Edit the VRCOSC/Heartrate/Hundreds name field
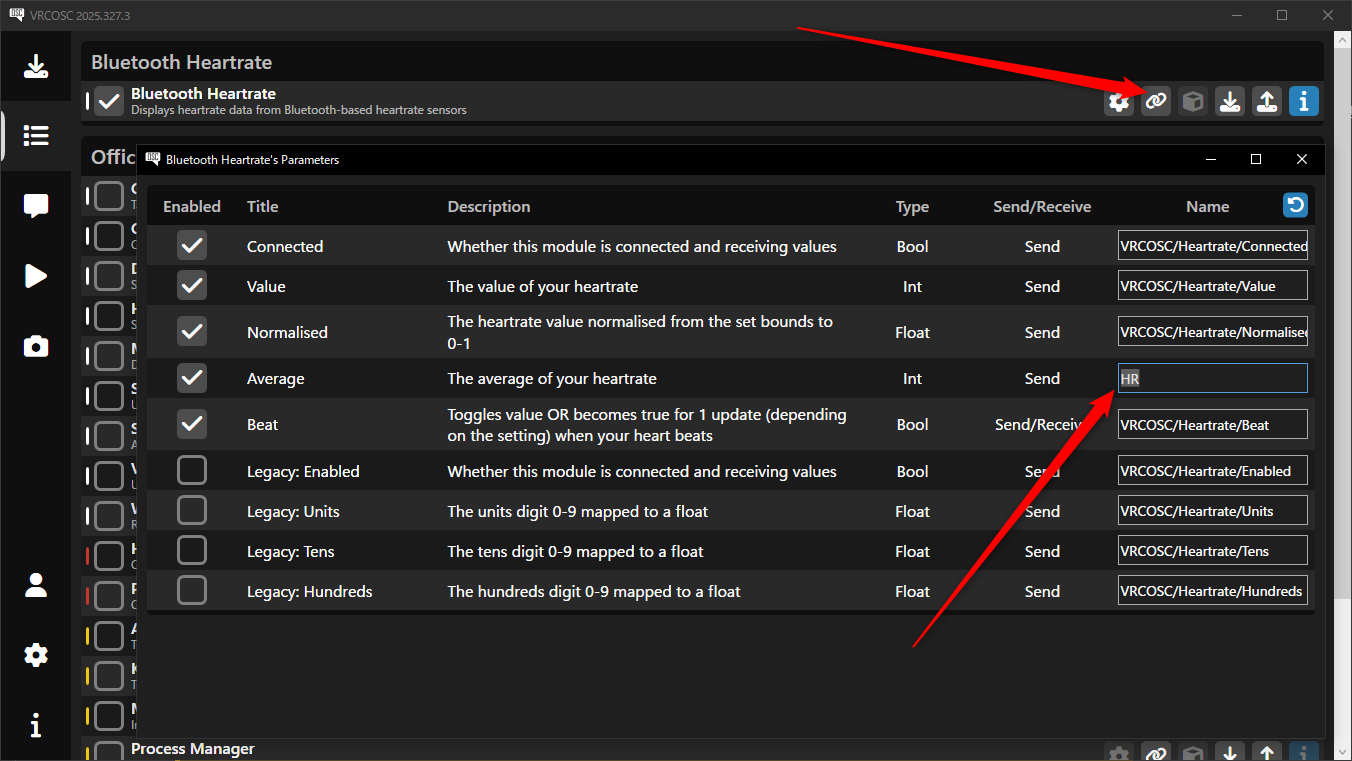1352x761 pixels. pyautogui.click(x=1212, y=590)
